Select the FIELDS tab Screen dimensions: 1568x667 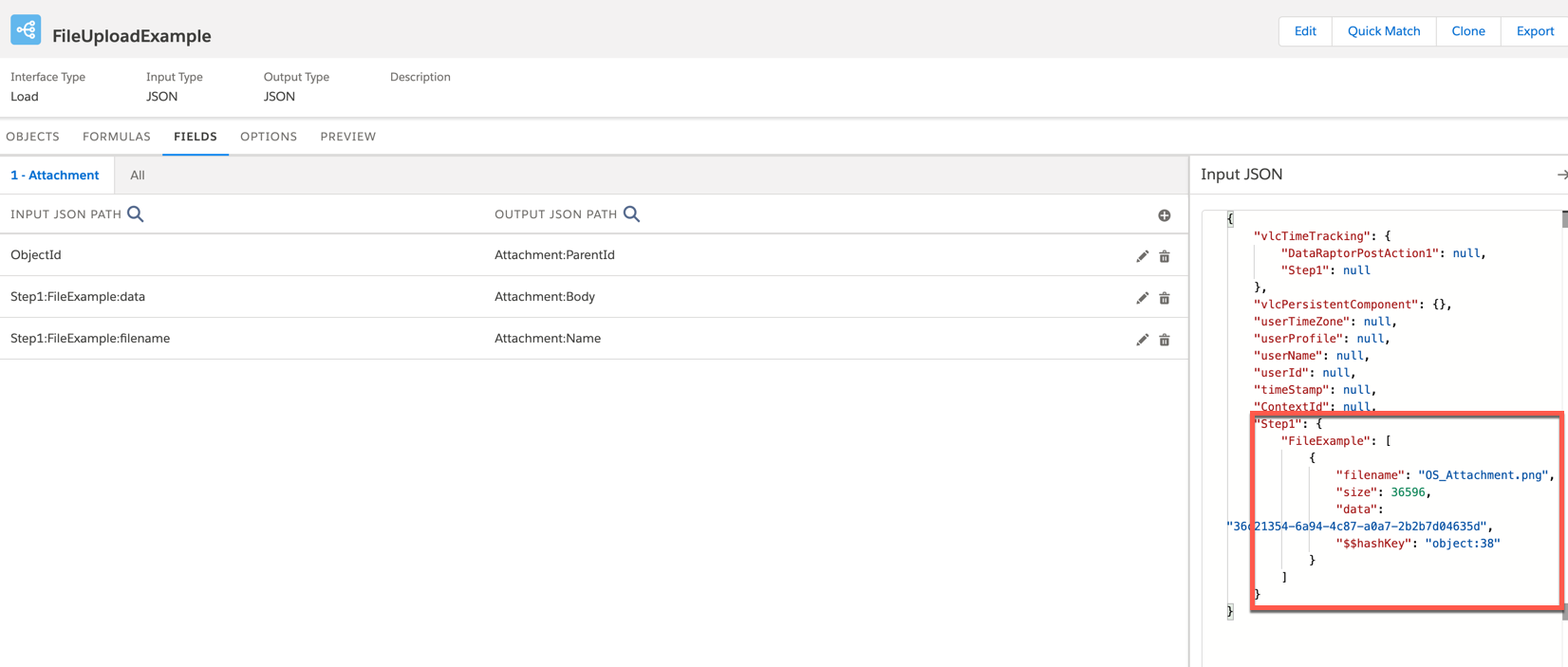tap(196, 137)
